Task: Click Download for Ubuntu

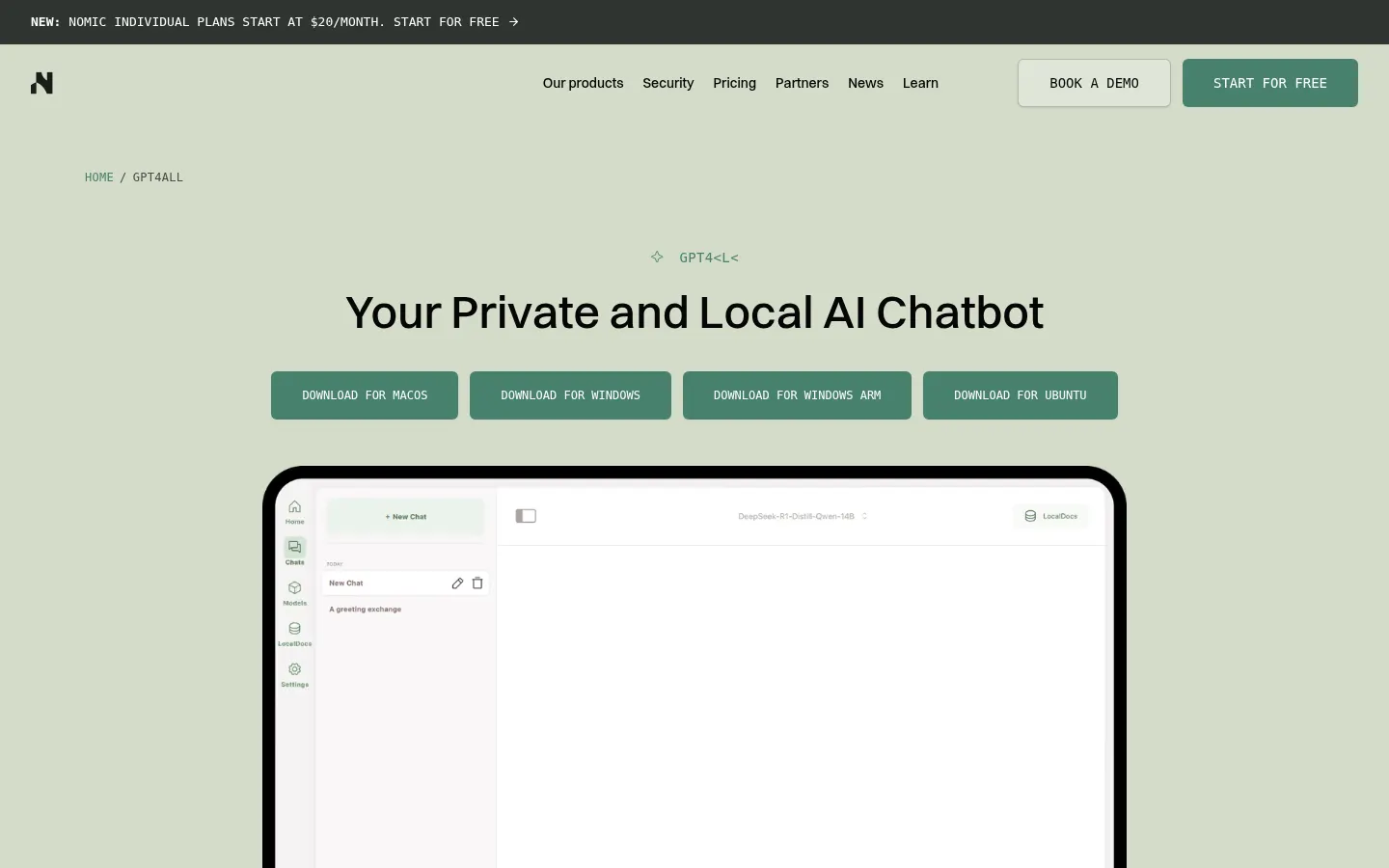Action: click(1020, 395)
